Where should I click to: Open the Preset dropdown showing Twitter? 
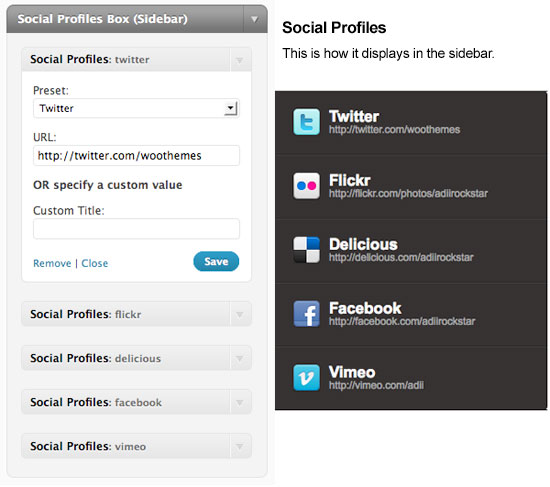[x=136, y=108]
